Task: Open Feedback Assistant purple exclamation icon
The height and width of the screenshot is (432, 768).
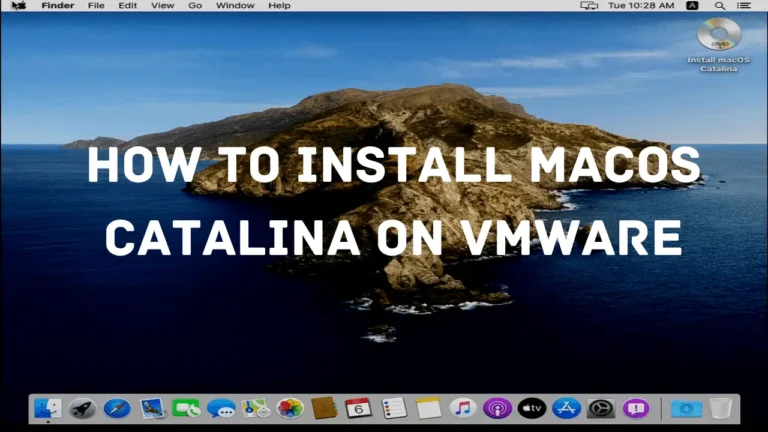Action: (x=636, y=408)
